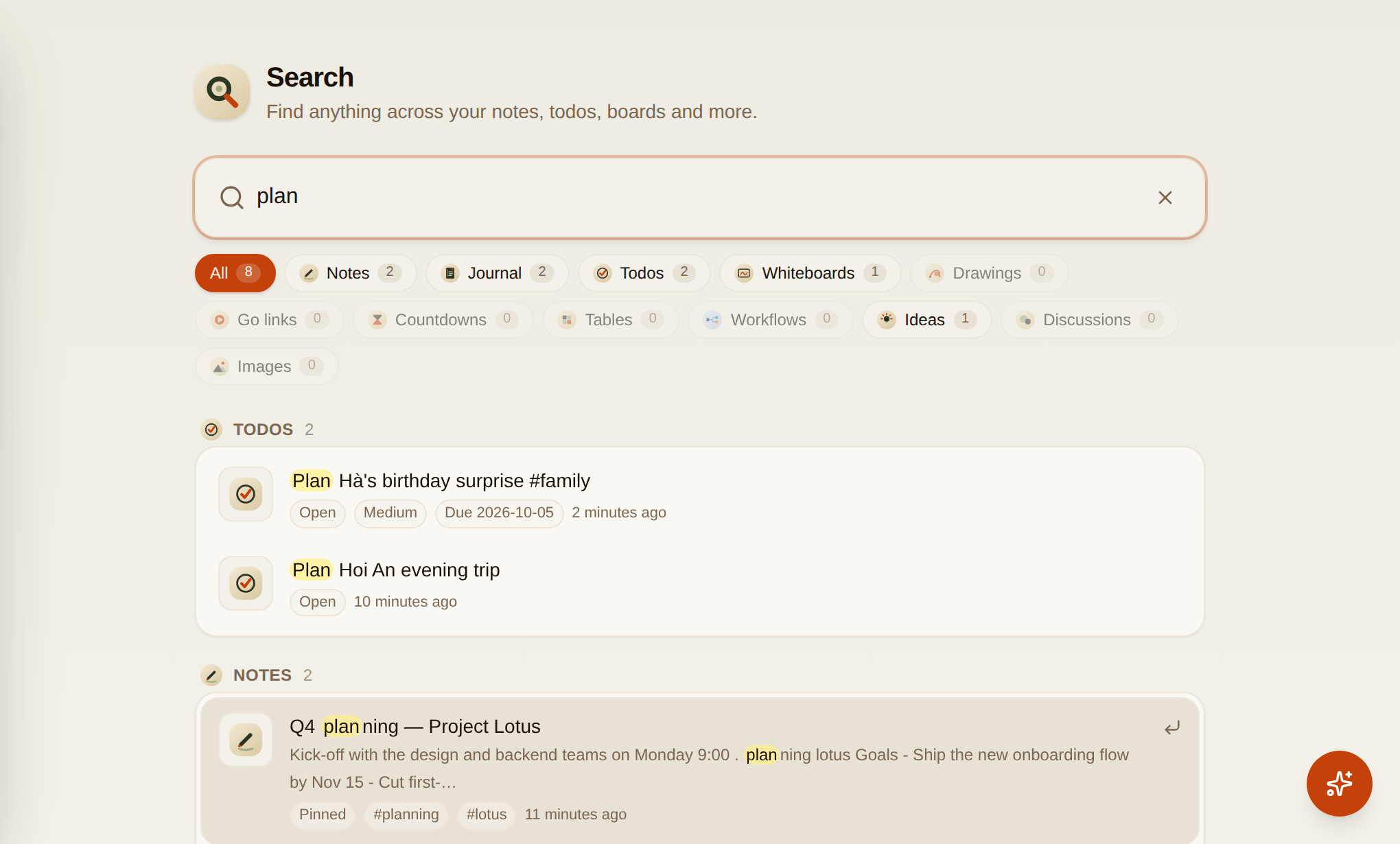
Task: Open 'Plan Hoi An evening trip' todo
Action: pyautogui.click(x=700, y=587)
